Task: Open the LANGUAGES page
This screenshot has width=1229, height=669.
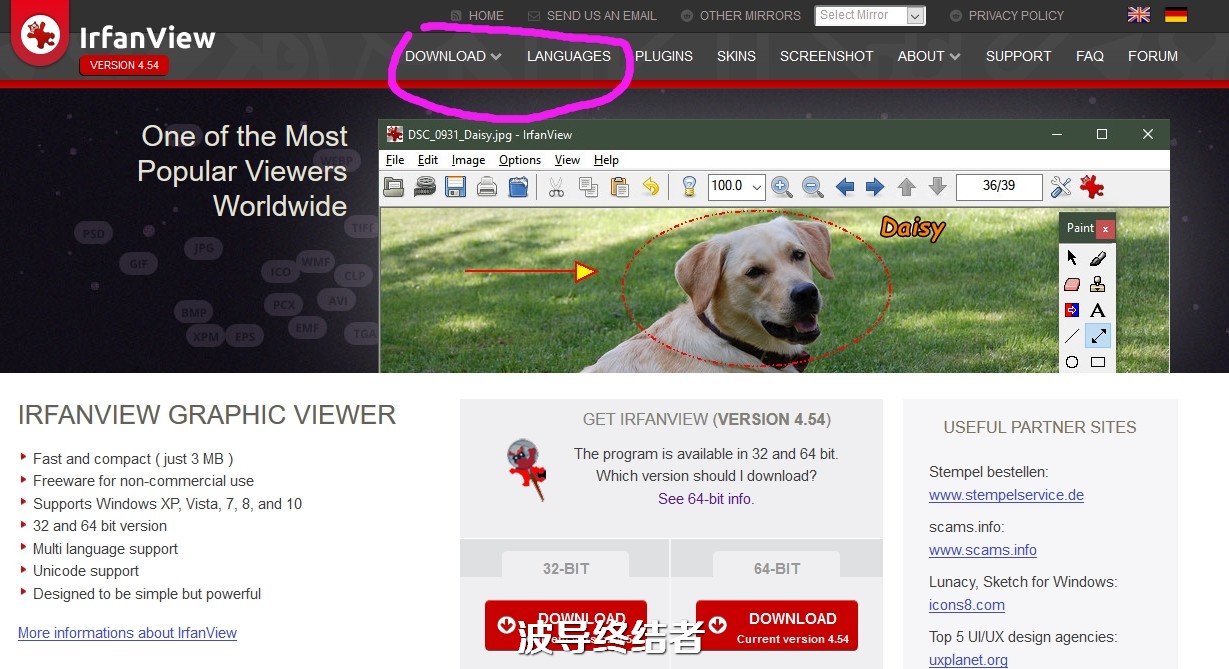Action: click(x=569, y=56)
